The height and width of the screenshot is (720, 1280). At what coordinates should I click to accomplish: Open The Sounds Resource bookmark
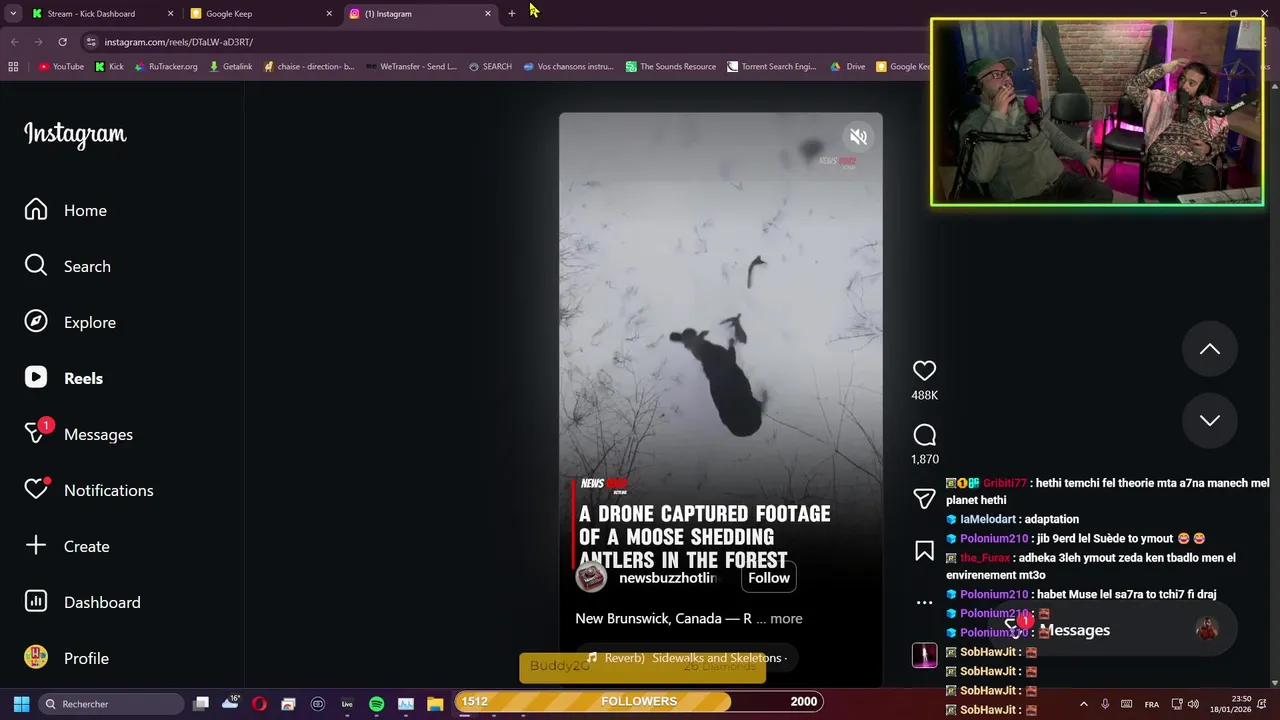[671, 67]
